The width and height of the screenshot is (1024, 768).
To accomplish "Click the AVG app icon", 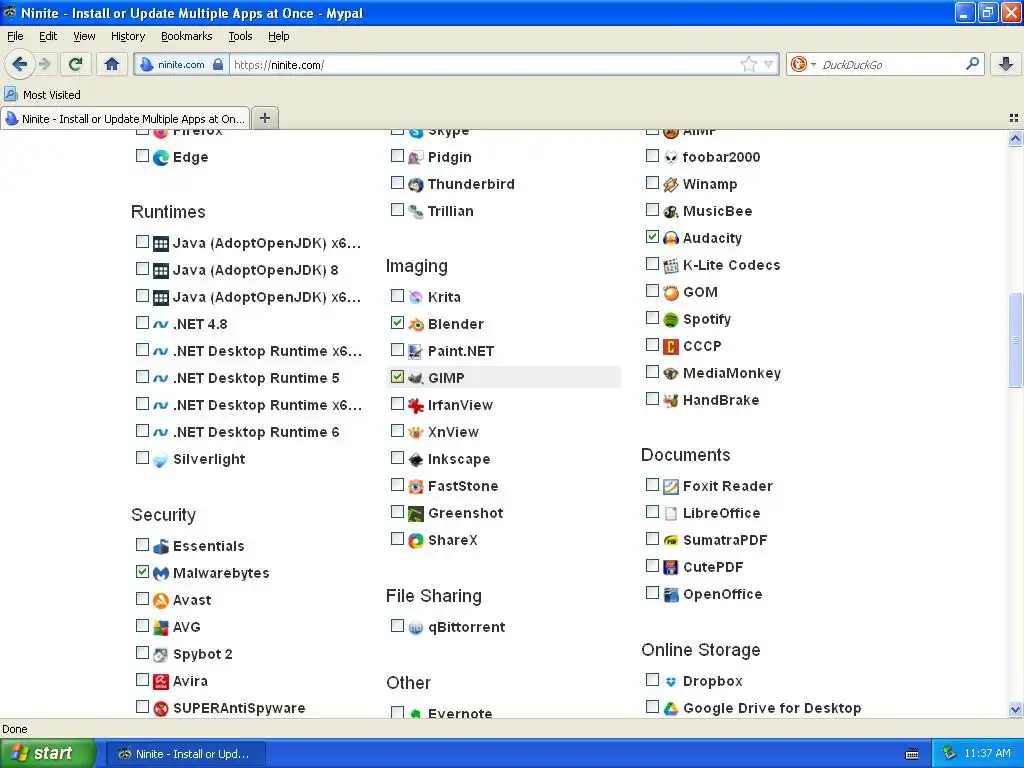I will pyautogui.click(x=161, y=628).
